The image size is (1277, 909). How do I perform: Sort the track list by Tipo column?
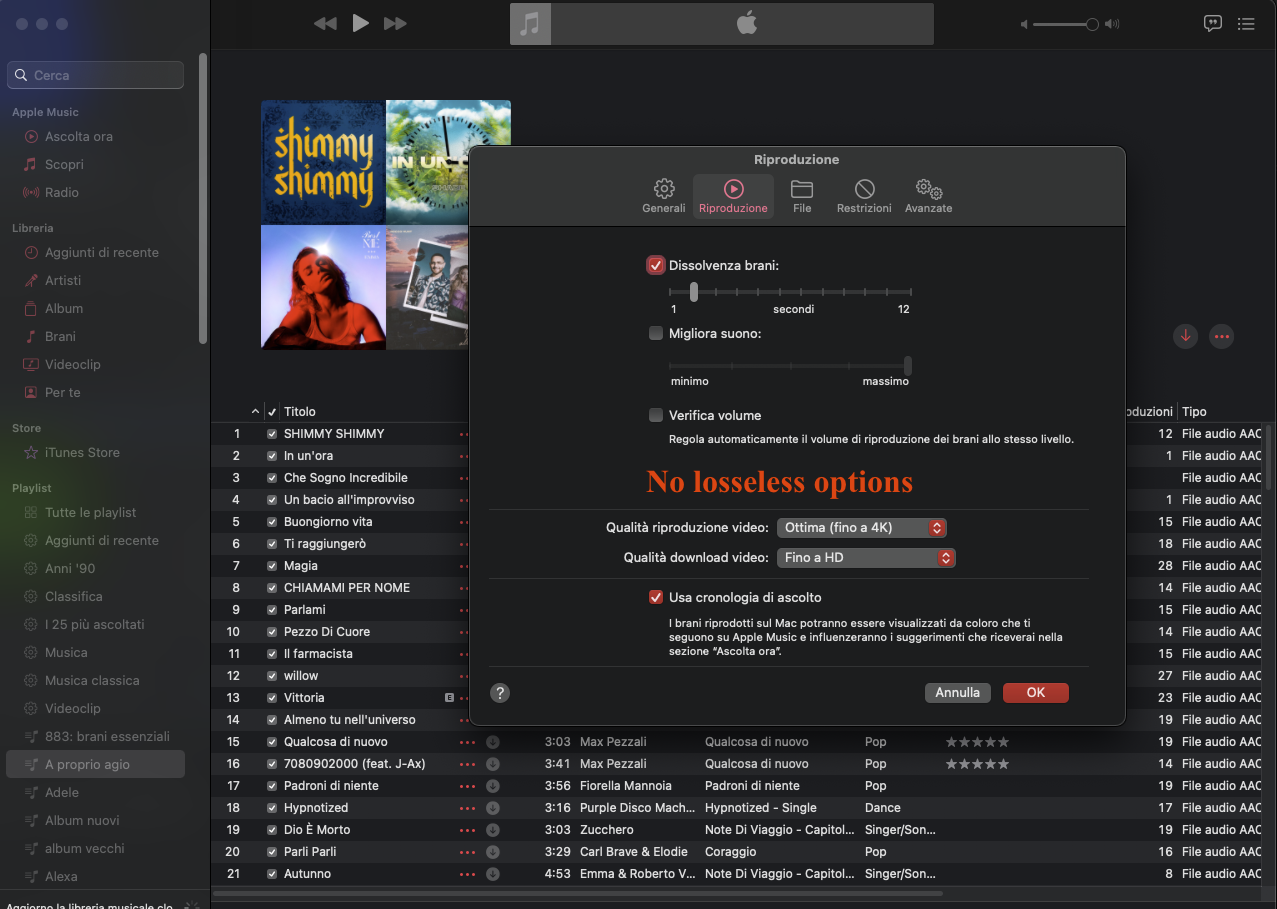click(1194, 411)
